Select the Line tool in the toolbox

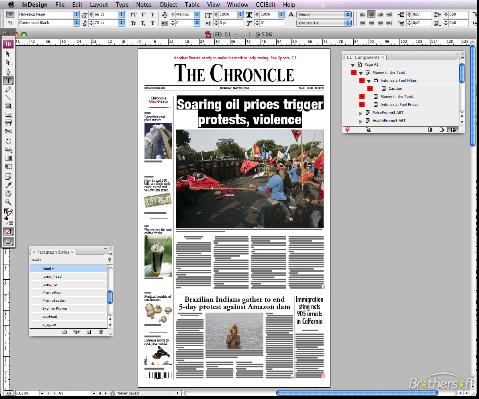8,97
